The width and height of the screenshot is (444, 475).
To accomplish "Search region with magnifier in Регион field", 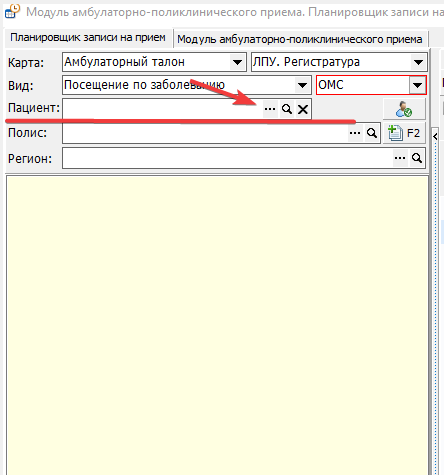I will (417, 158).
